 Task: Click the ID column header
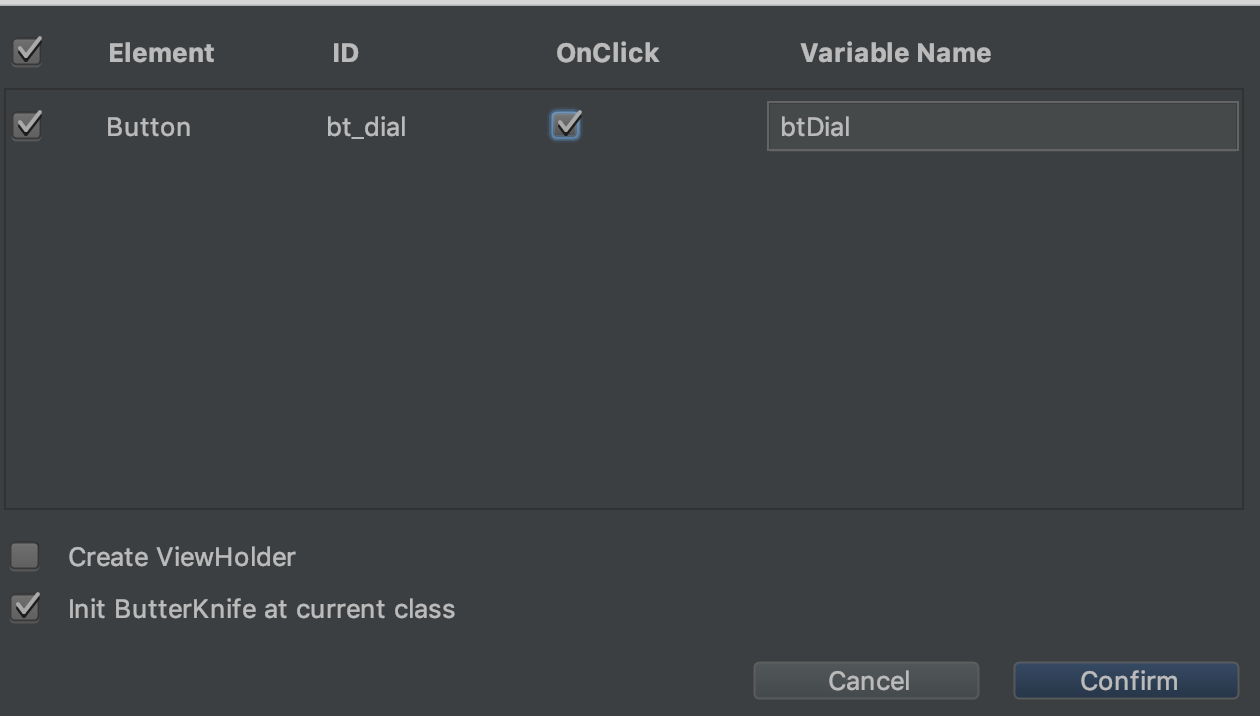pyautogui.click(x=345, y=52)
